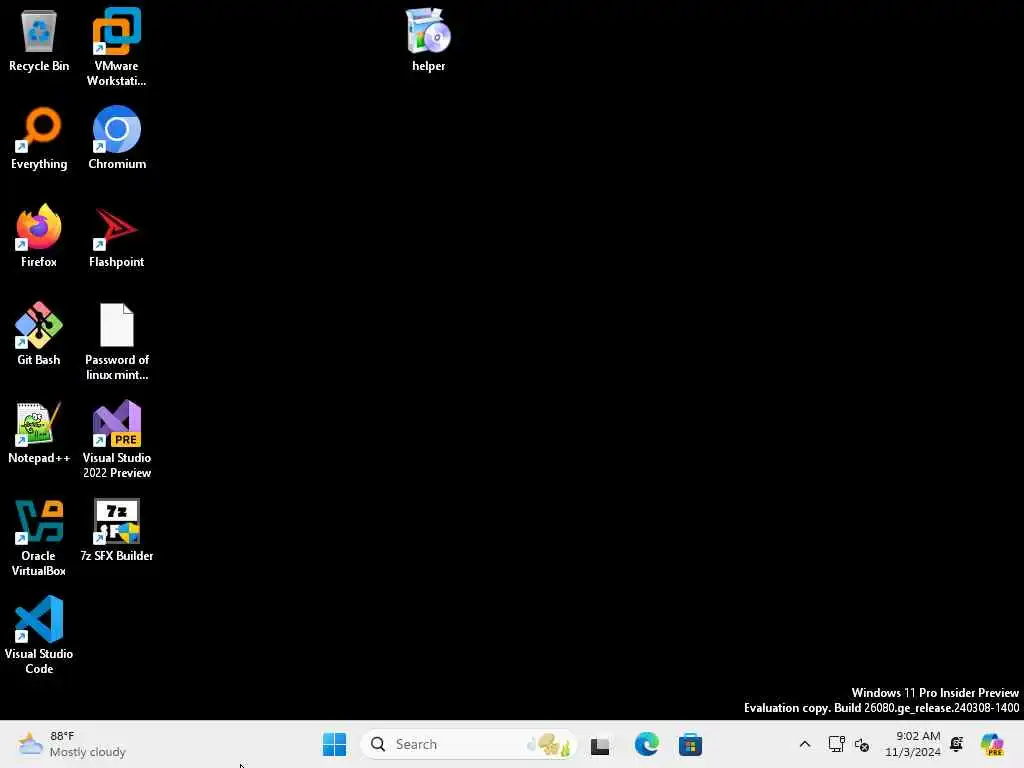Select the Firefox desktop shortcut

39,236
